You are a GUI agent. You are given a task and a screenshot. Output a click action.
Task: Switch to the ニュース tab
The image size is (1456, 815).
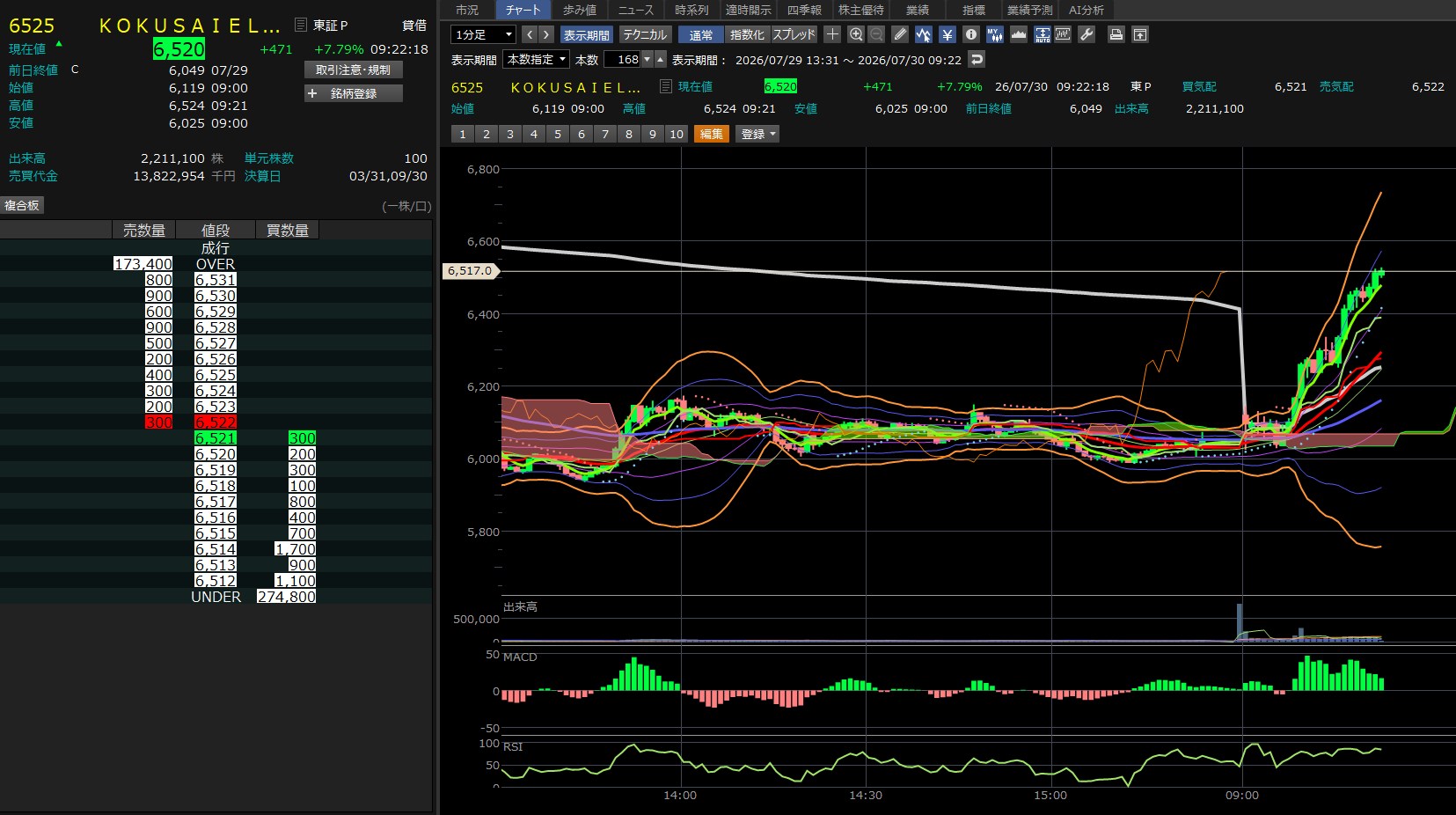(x=635, y=10)
